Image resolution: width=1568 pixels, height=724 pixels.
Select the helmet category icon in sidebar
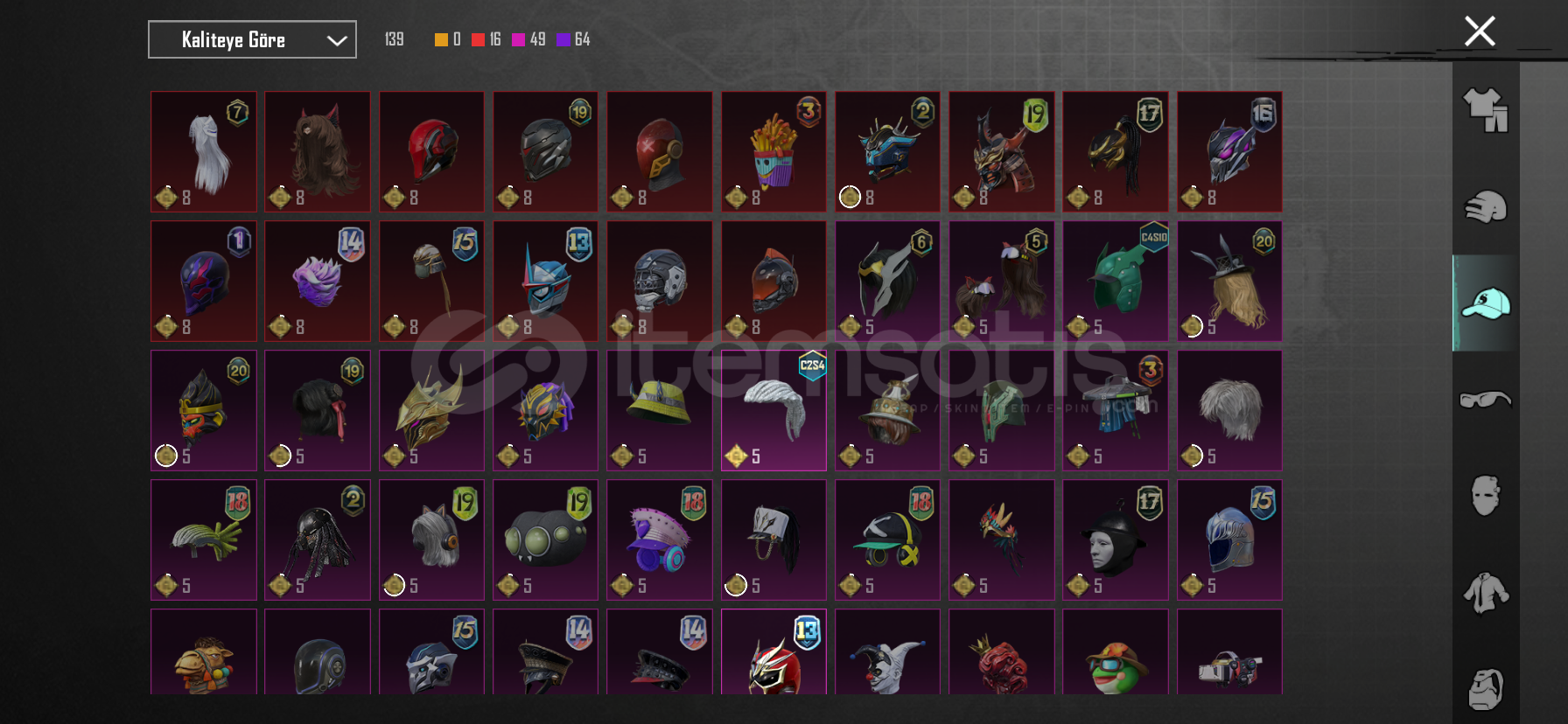point(1486,207)
